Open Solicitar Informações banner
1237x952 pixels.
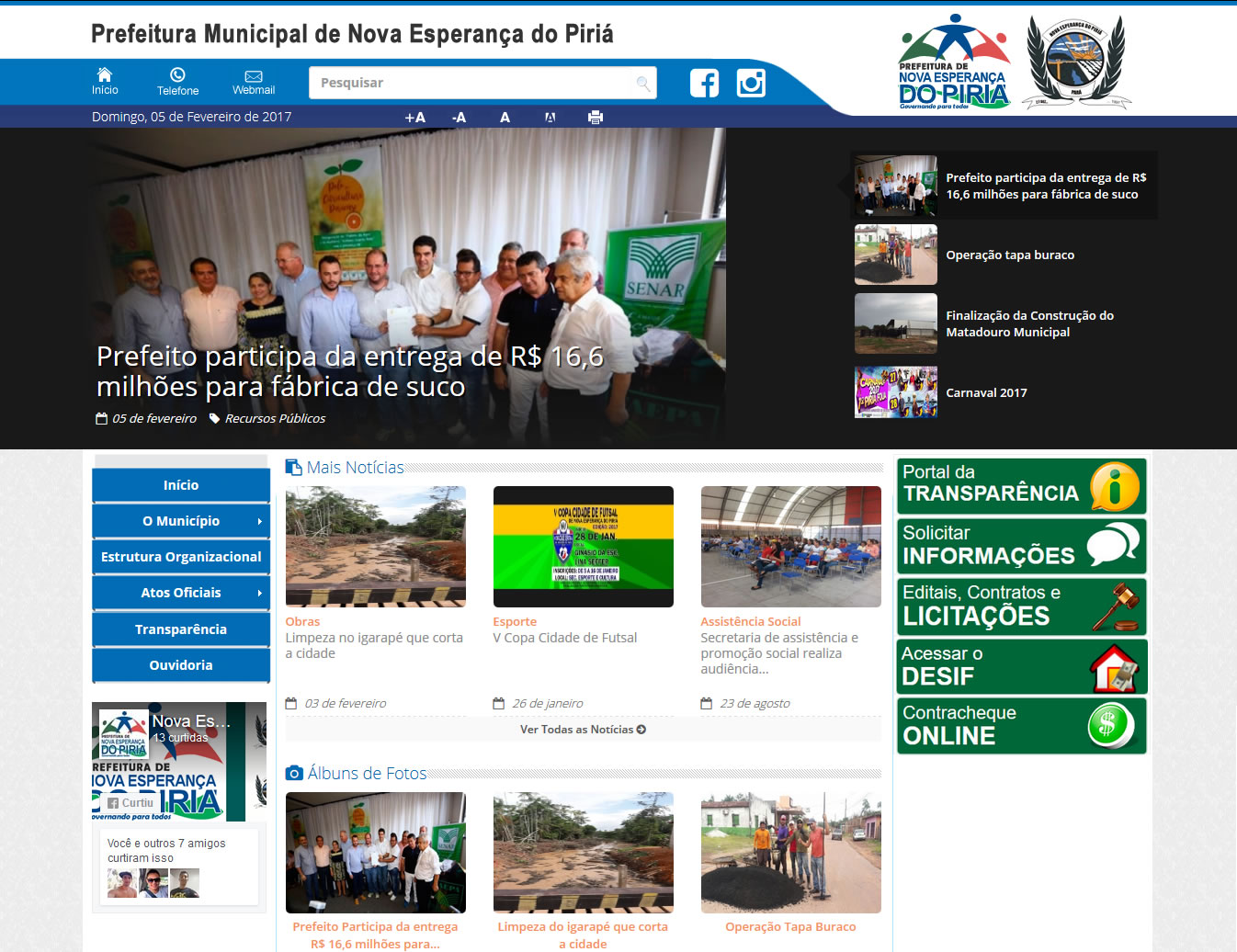[1022, 546]
